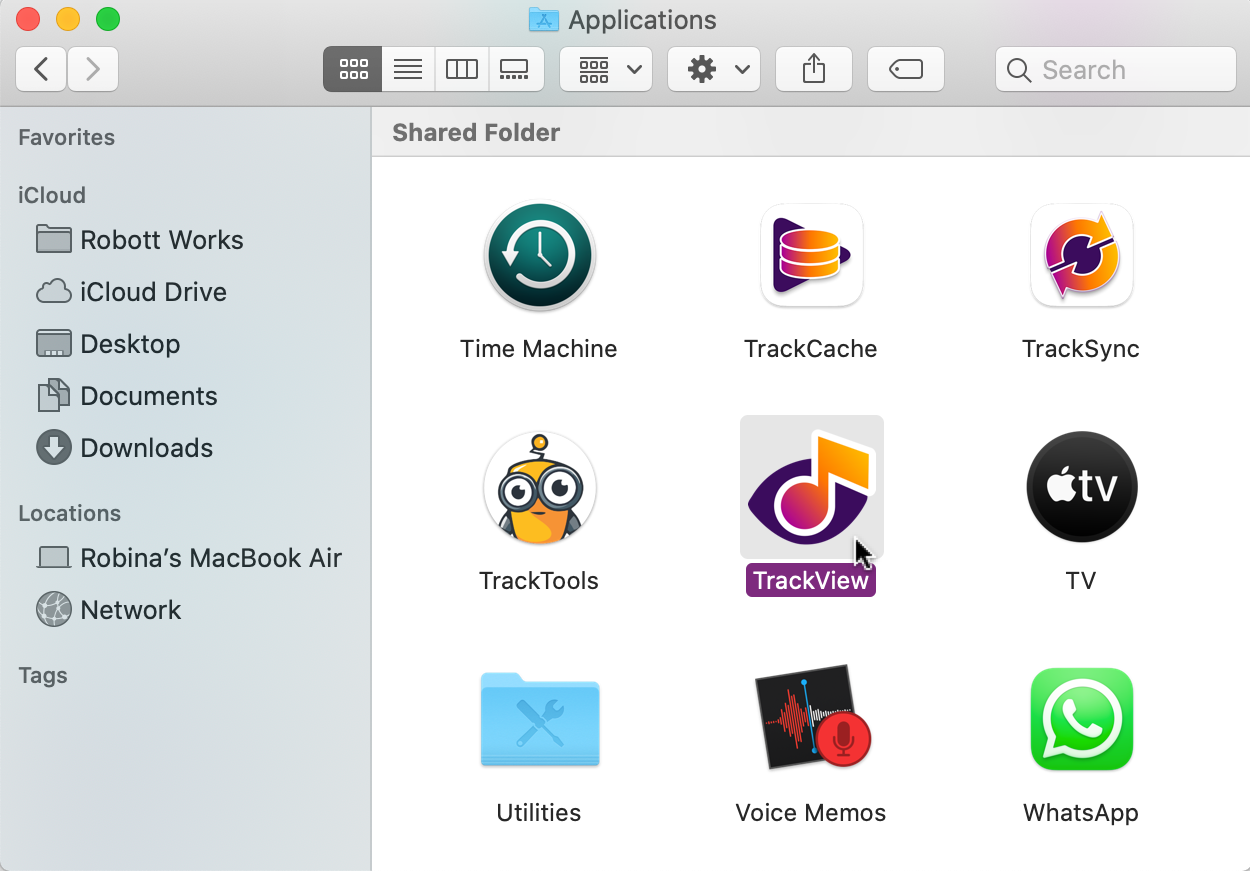Click the Share toolbar button

(x=814, y=70)
